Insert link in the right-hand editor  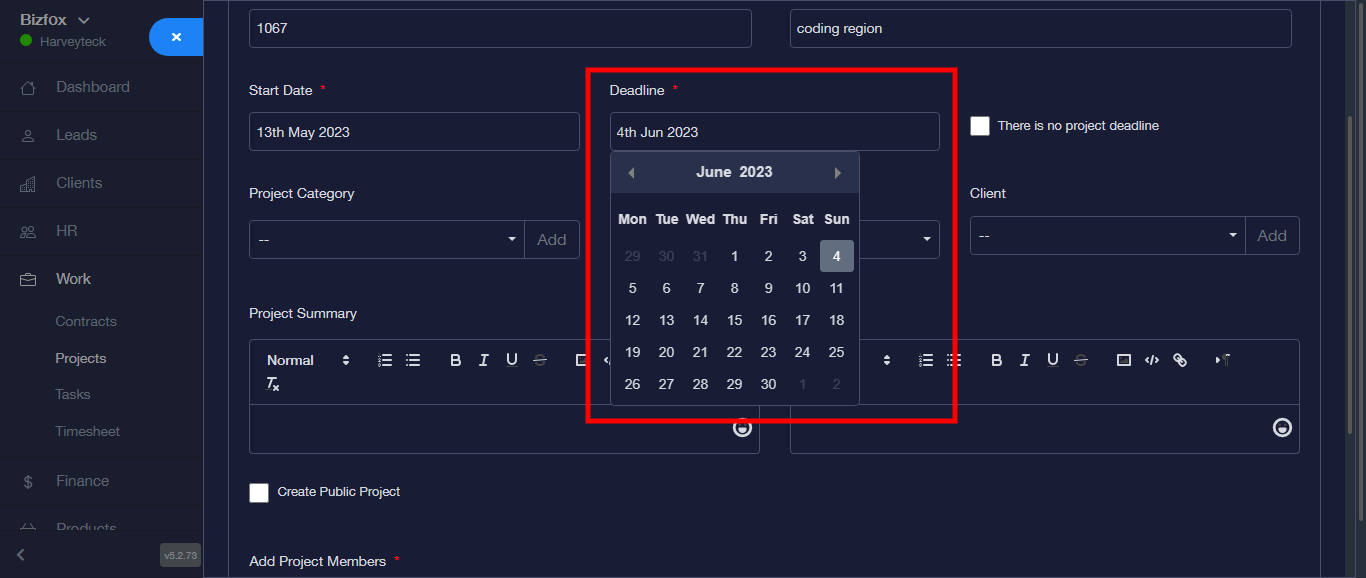click(x=1180, y=360)
